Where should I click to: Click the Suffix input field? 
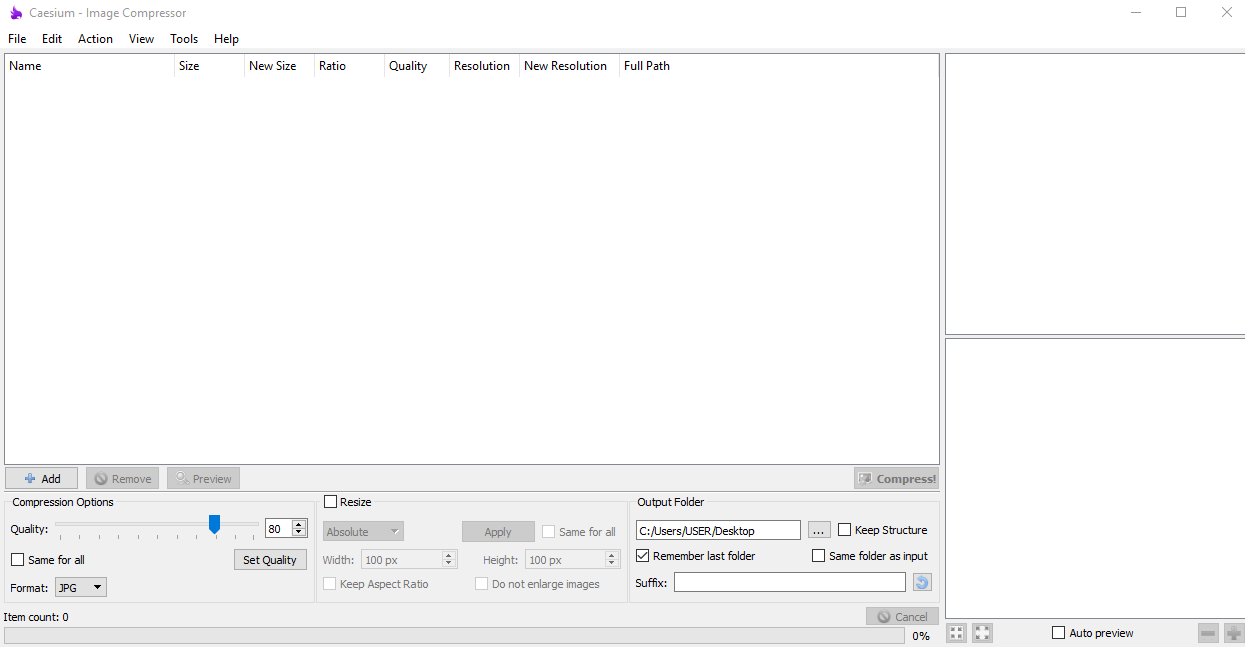point(790,582)
